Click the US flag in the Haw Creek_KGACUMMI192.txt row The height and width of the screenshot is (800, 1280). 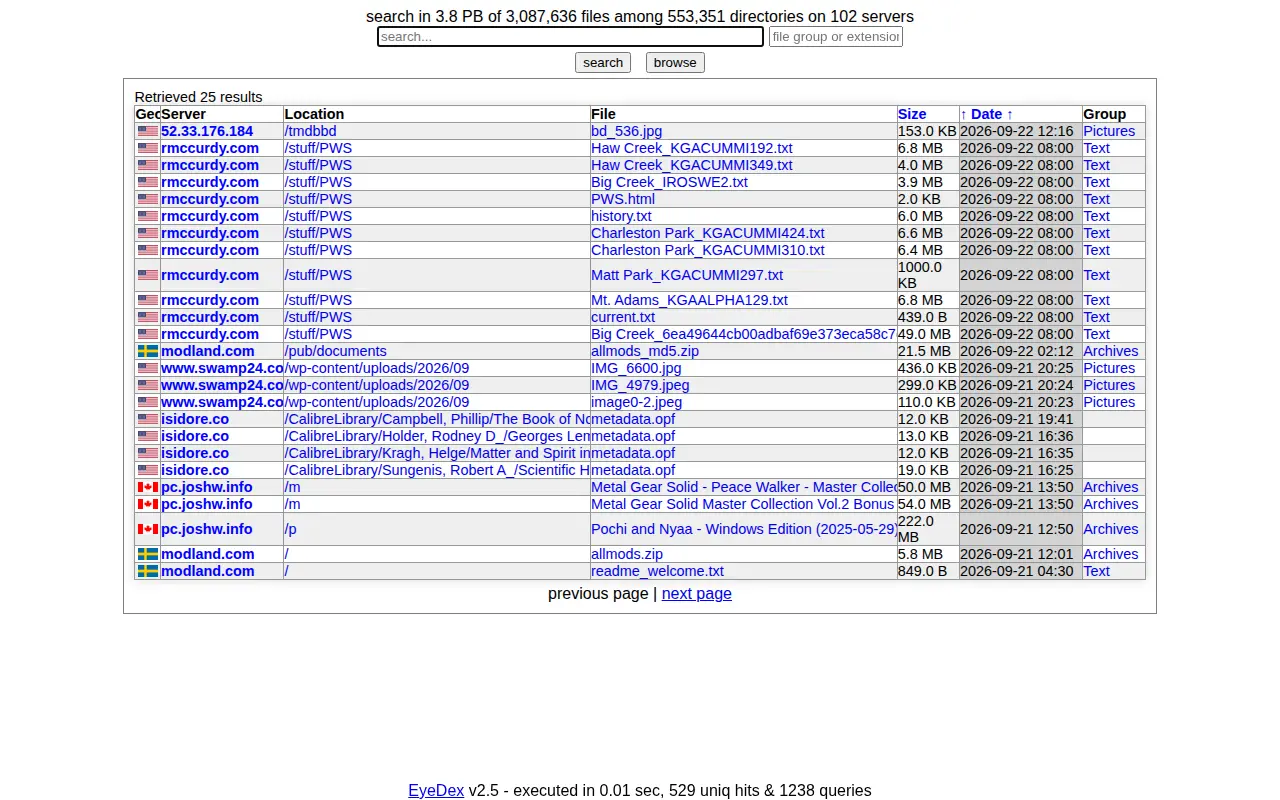[x=148, y=148]
